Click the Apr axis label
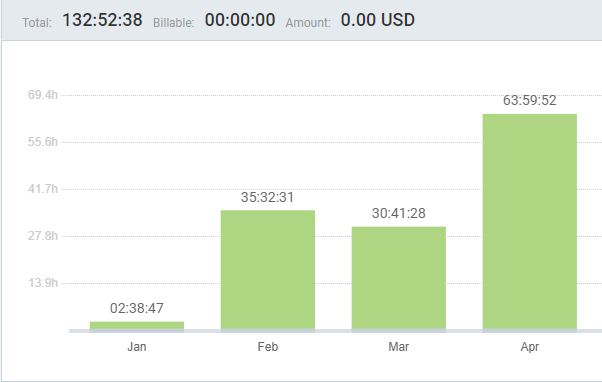The width and height of the screenshot is (602, 382). (529, 347)
